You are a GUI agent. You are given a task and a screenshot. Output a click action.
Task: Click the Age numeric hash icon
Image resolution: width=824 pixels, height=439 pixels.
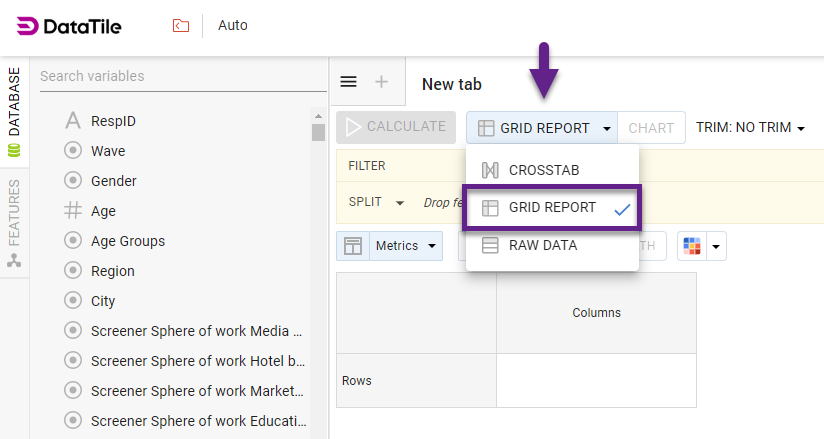click(x=73, y=211)
